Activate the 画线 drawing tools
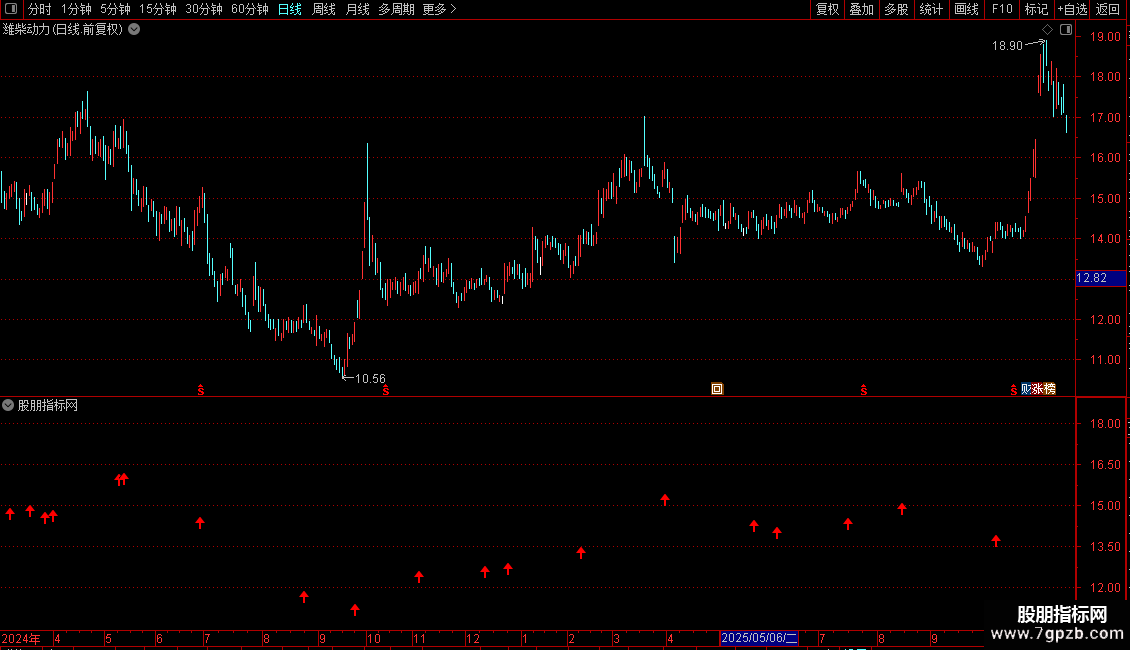The image size is (1130, 650). pyautogui.click(x=966, y=9)
